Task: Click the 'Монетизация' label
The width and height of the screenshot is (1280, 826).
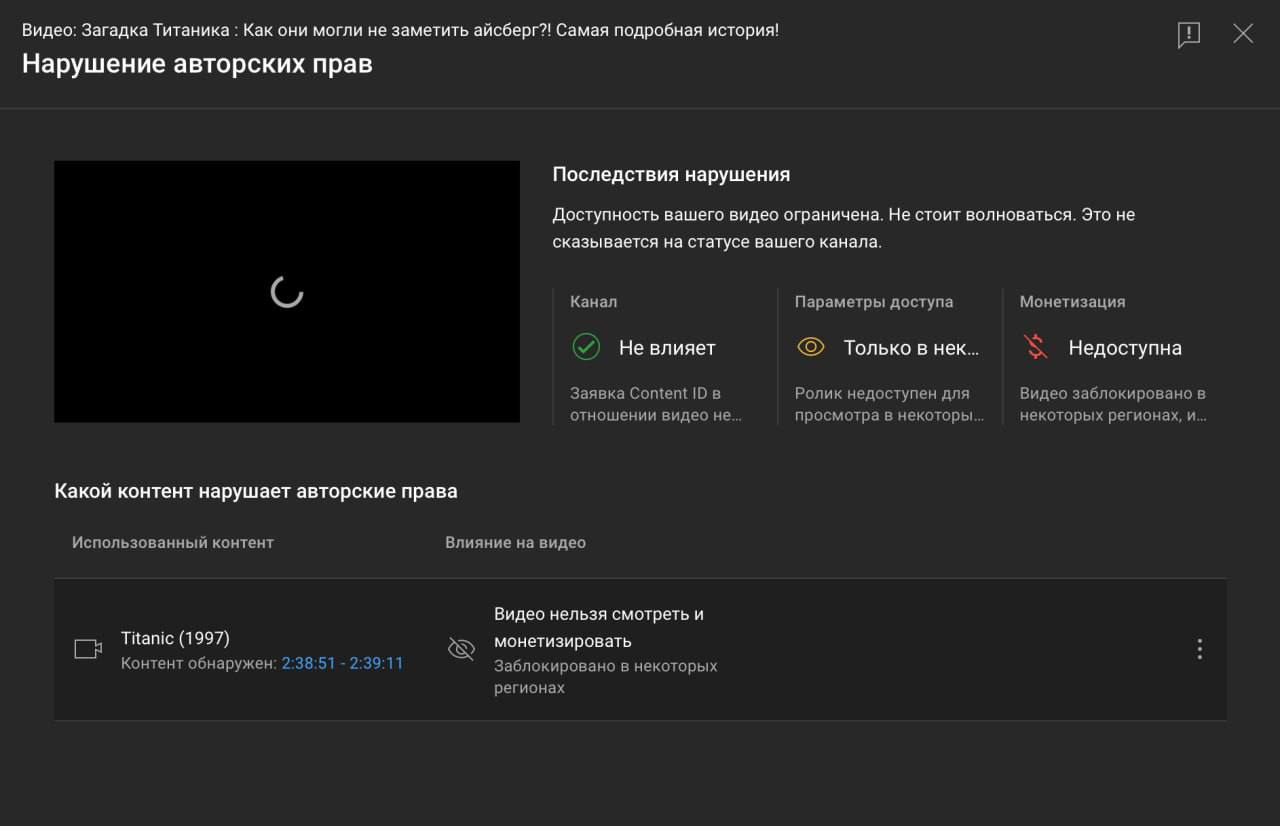Action: click(1072, 302)
